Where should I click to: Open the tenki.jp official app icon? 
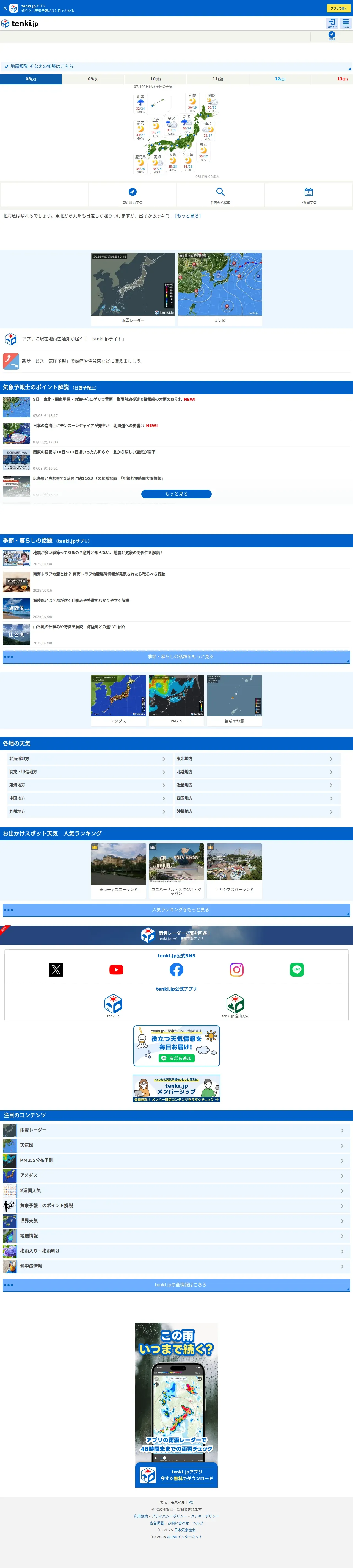pyautogui.click(x=113, y=1004)
